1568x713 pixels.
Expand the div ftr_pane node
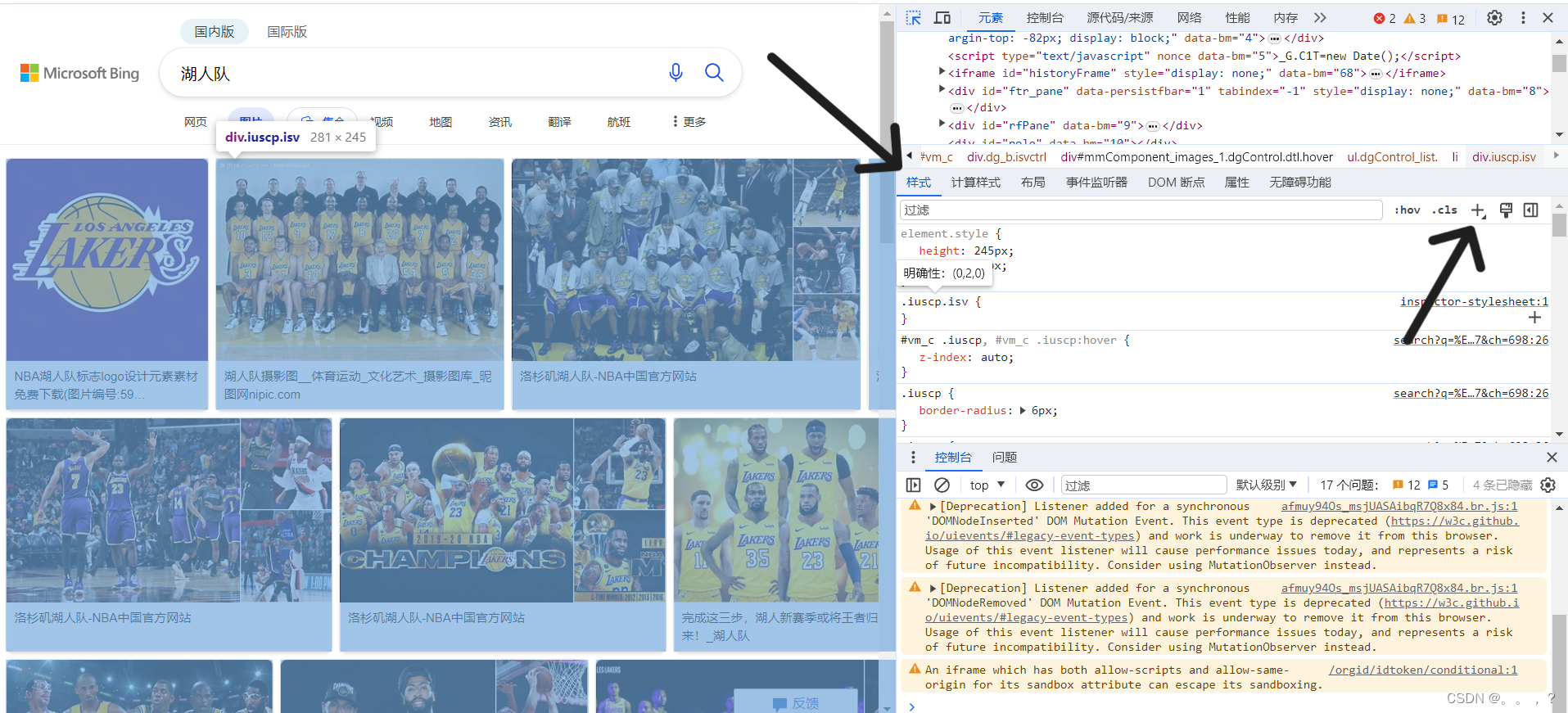coord(942,90)
